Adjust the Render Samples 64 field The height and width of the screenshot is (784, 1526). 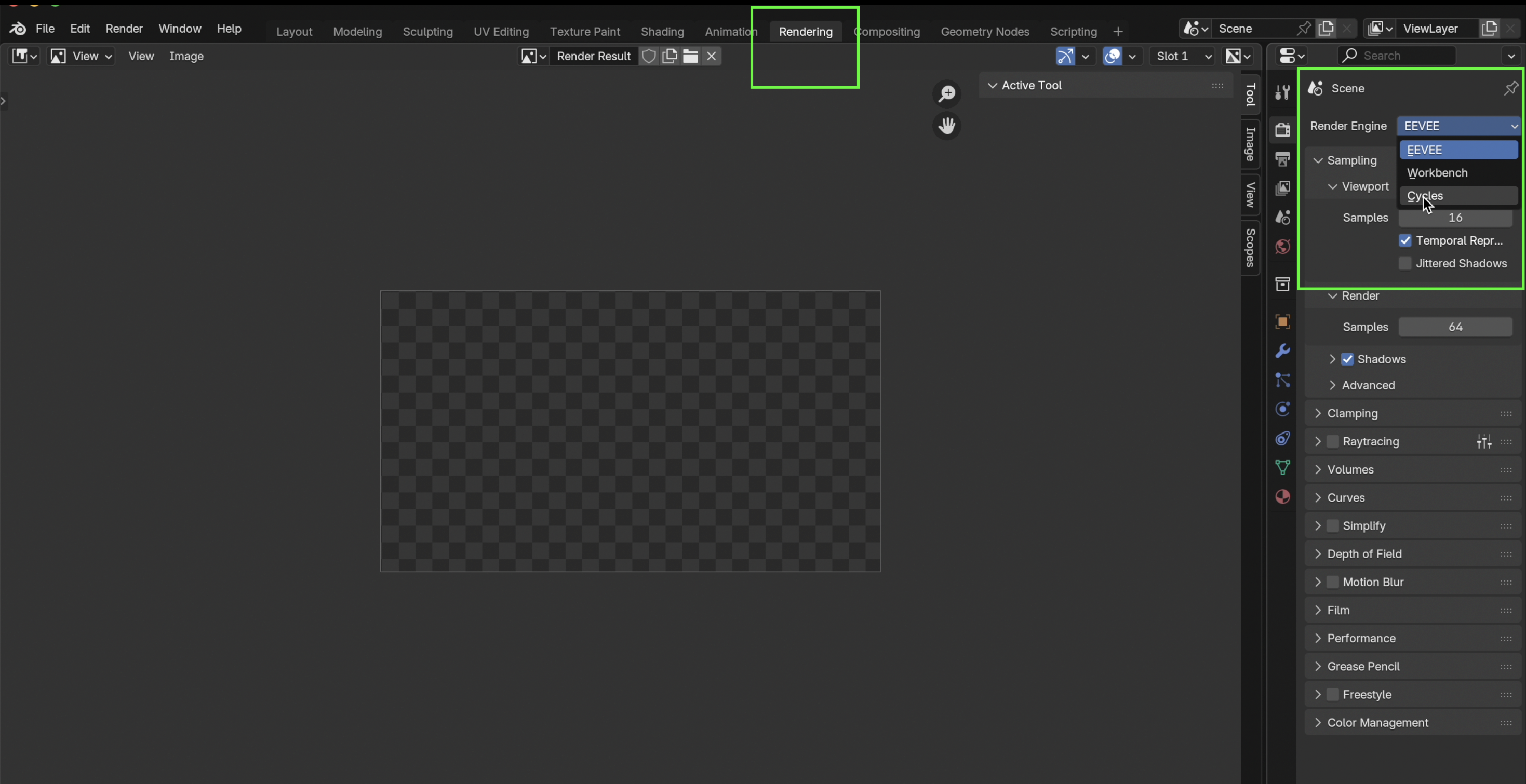click(x=1455, y=327)
